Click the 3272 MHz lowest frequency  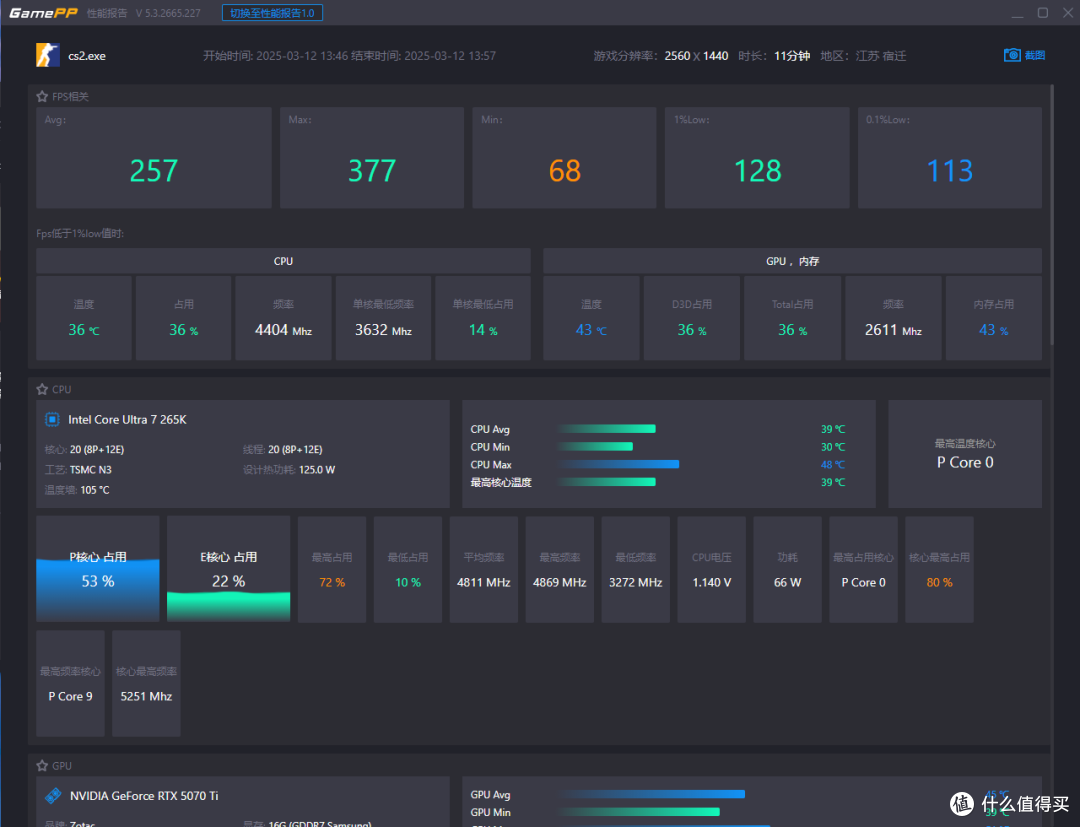pyautogui.click(x=635, y=583)
